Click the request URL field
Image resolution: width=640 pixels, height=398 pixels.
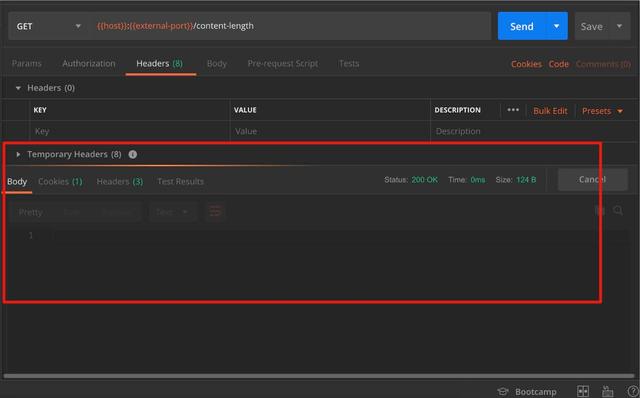[x=290, y=26]
